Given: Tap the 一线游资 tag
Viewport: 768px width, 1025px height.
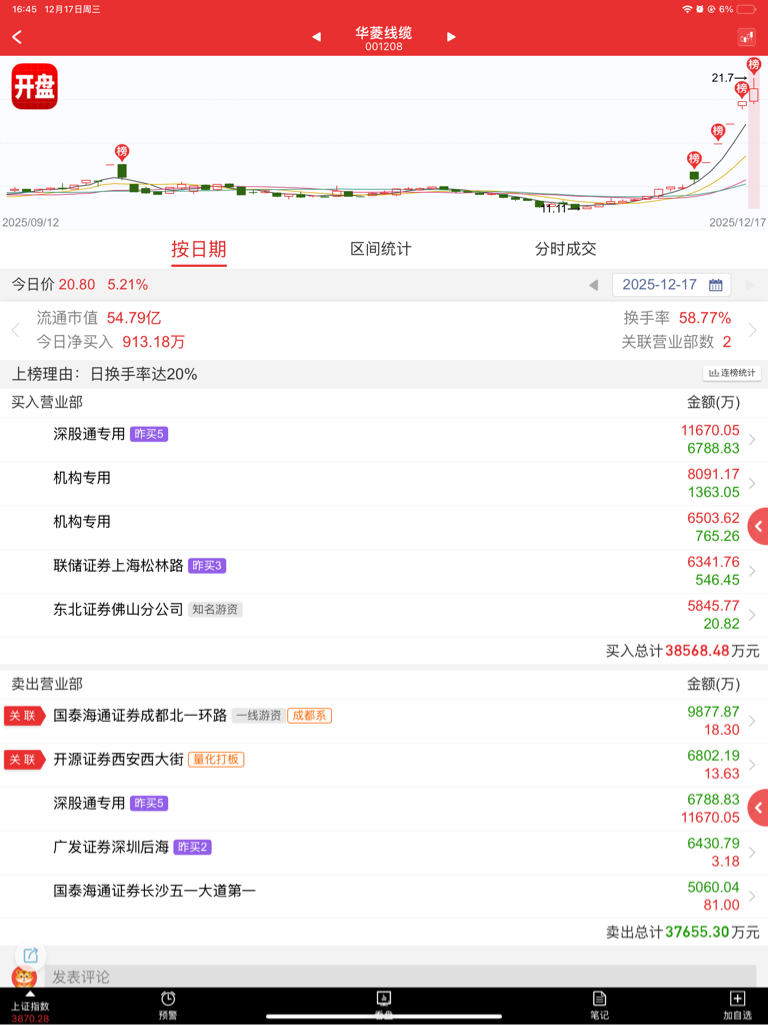Looking at the screenshot, I should (259, 716).
